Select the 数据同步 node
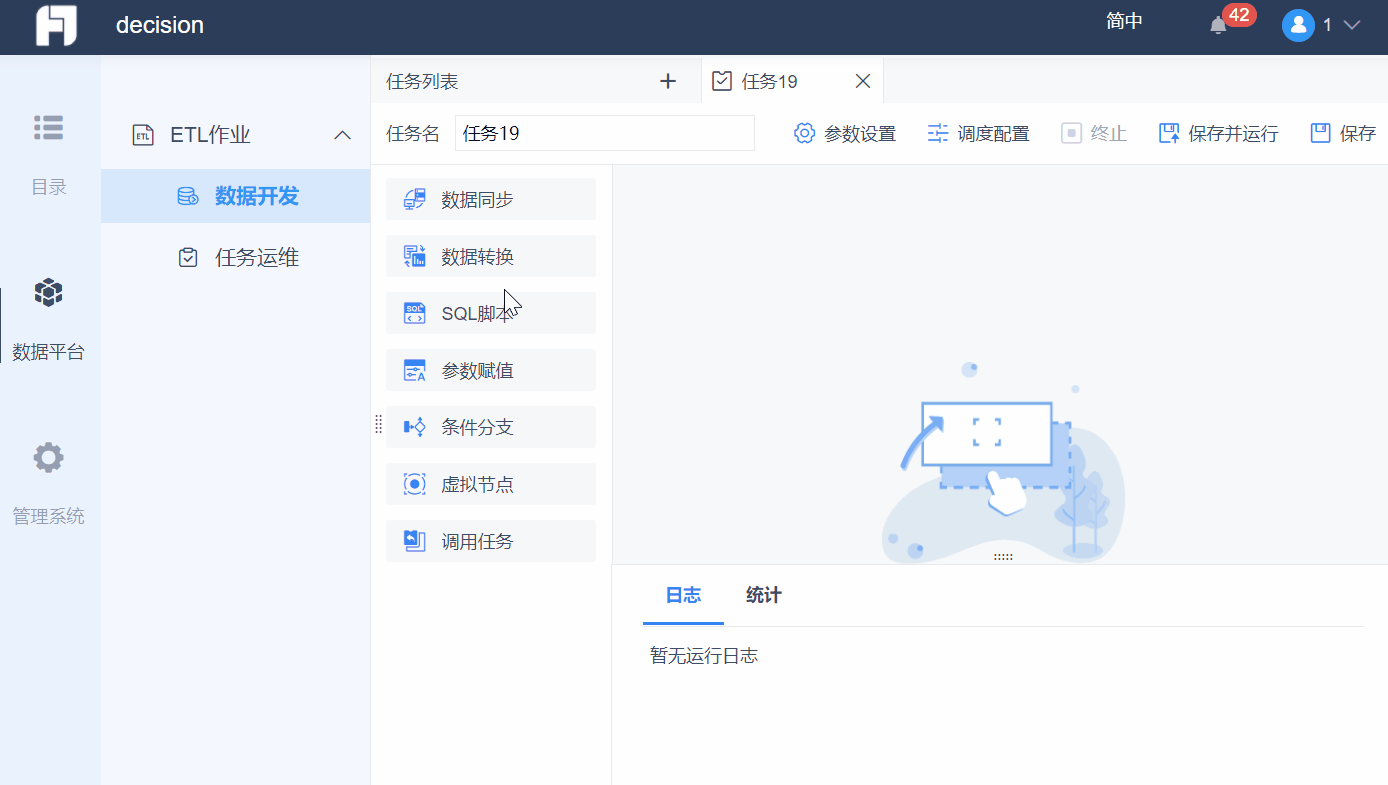The width and height of the screenshot is (1388, 785). pos(491,199)
